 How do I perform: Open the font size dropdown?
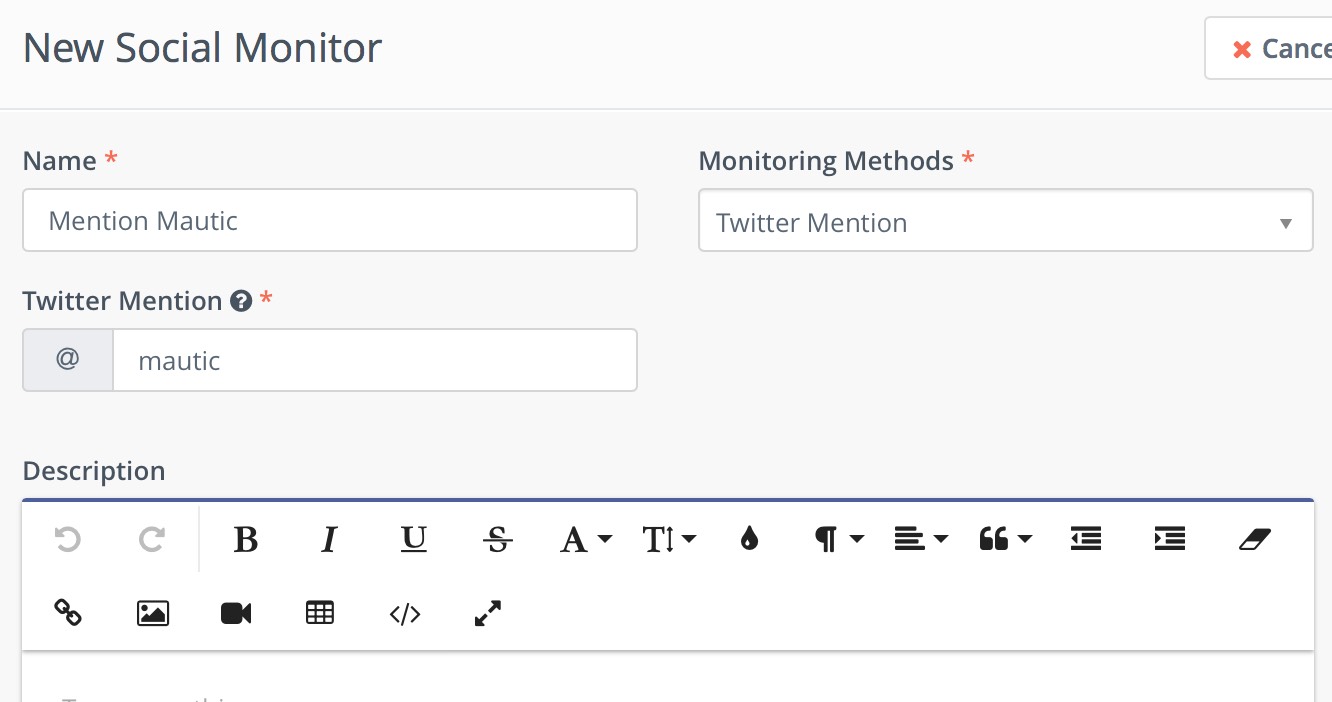point(669,540)
